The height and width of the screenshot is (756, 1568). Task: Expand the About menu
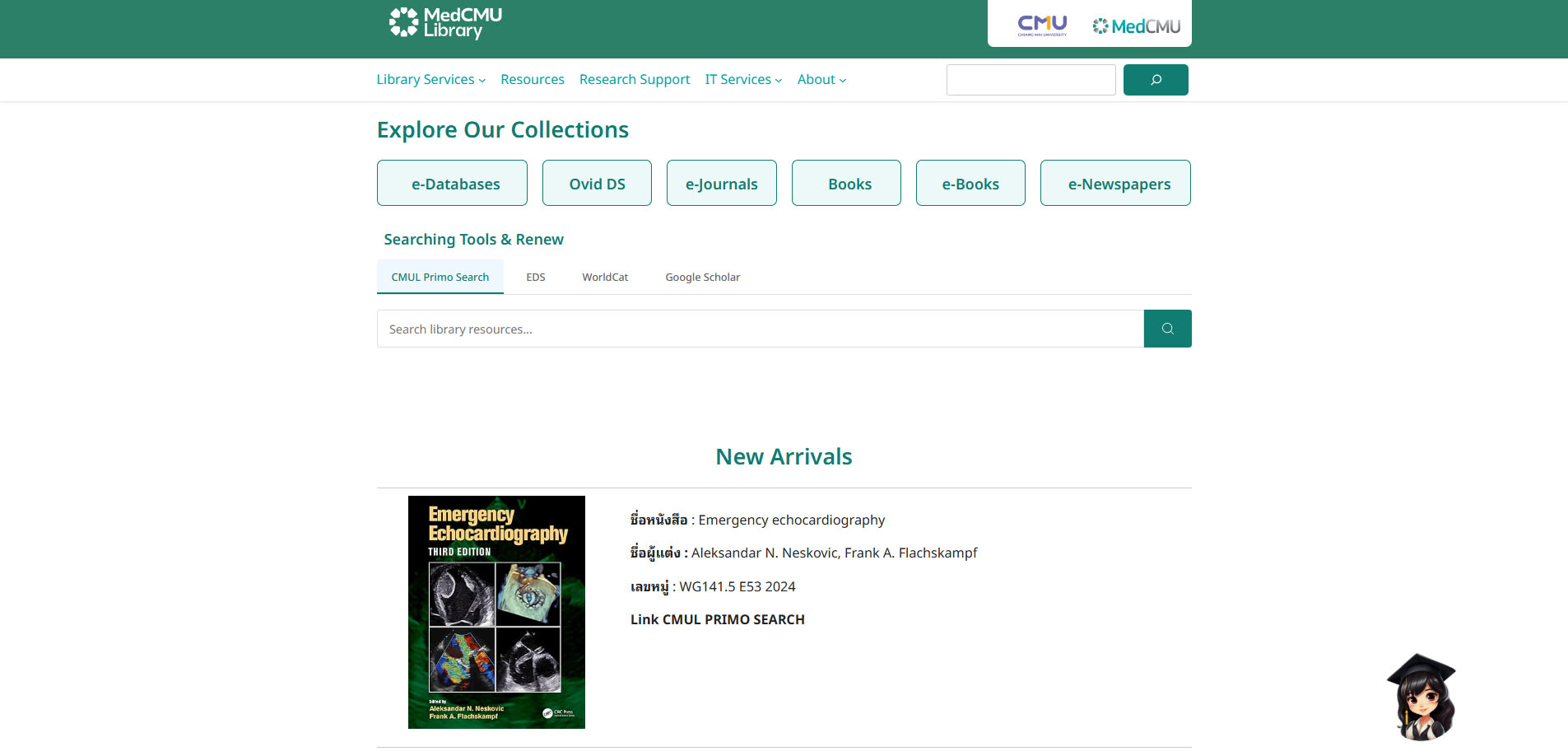[x=821, y=80]
